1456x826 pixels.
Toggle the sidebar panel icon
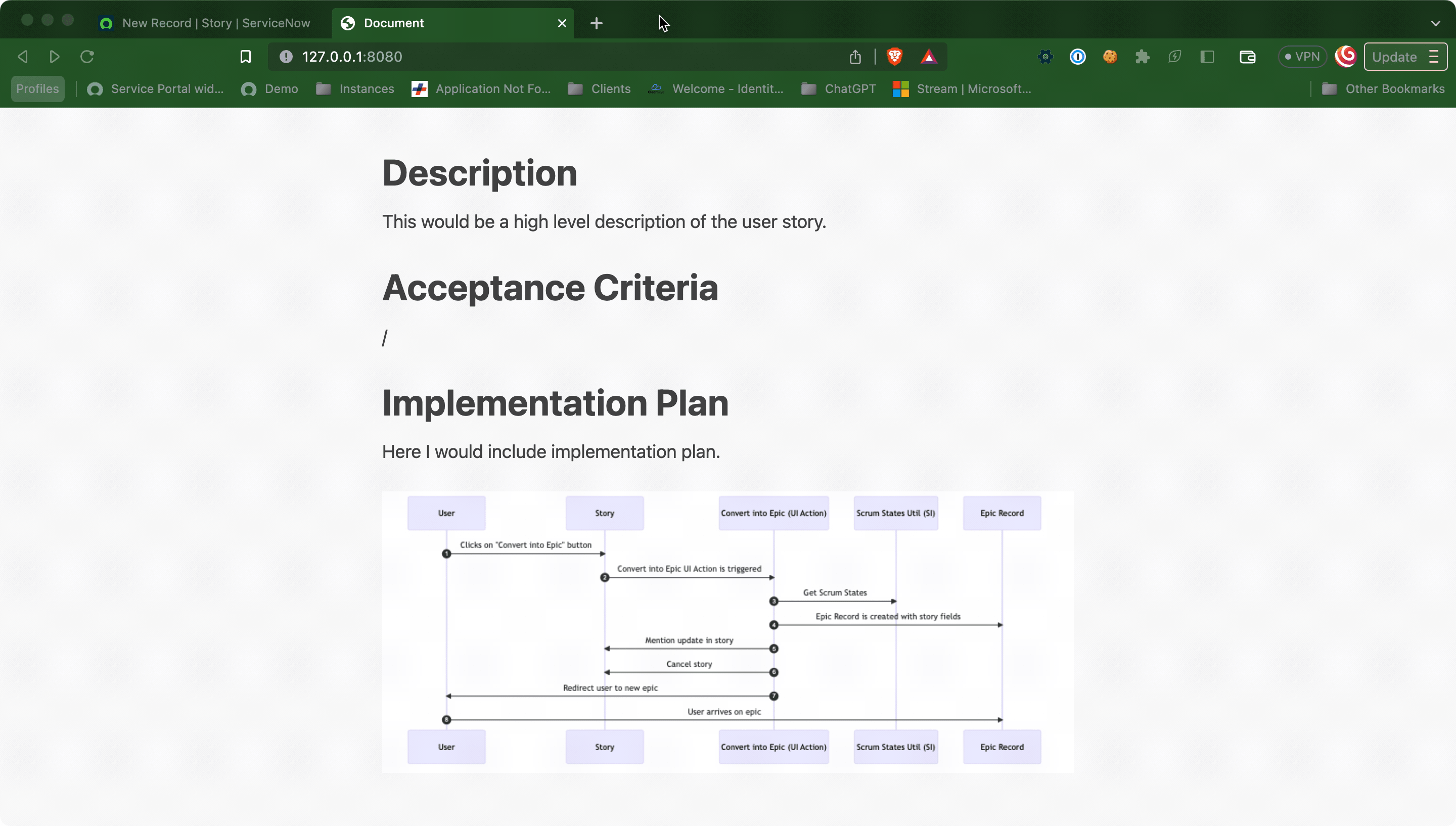tap(1206, 57)
